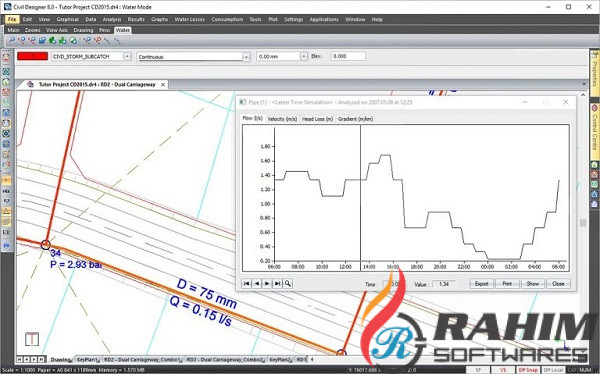Open the document tab list dropdown arrow
Image resolution: width=600 pixels, height=374 pixels.
click(x=584, y=84)
